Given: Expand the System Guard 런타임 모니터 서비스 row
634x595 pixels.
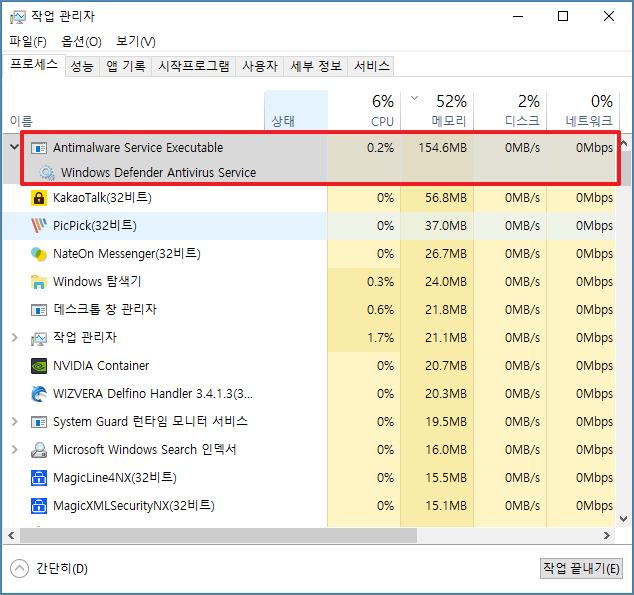Looking at the screenshot, I should (x=15, y=422).
